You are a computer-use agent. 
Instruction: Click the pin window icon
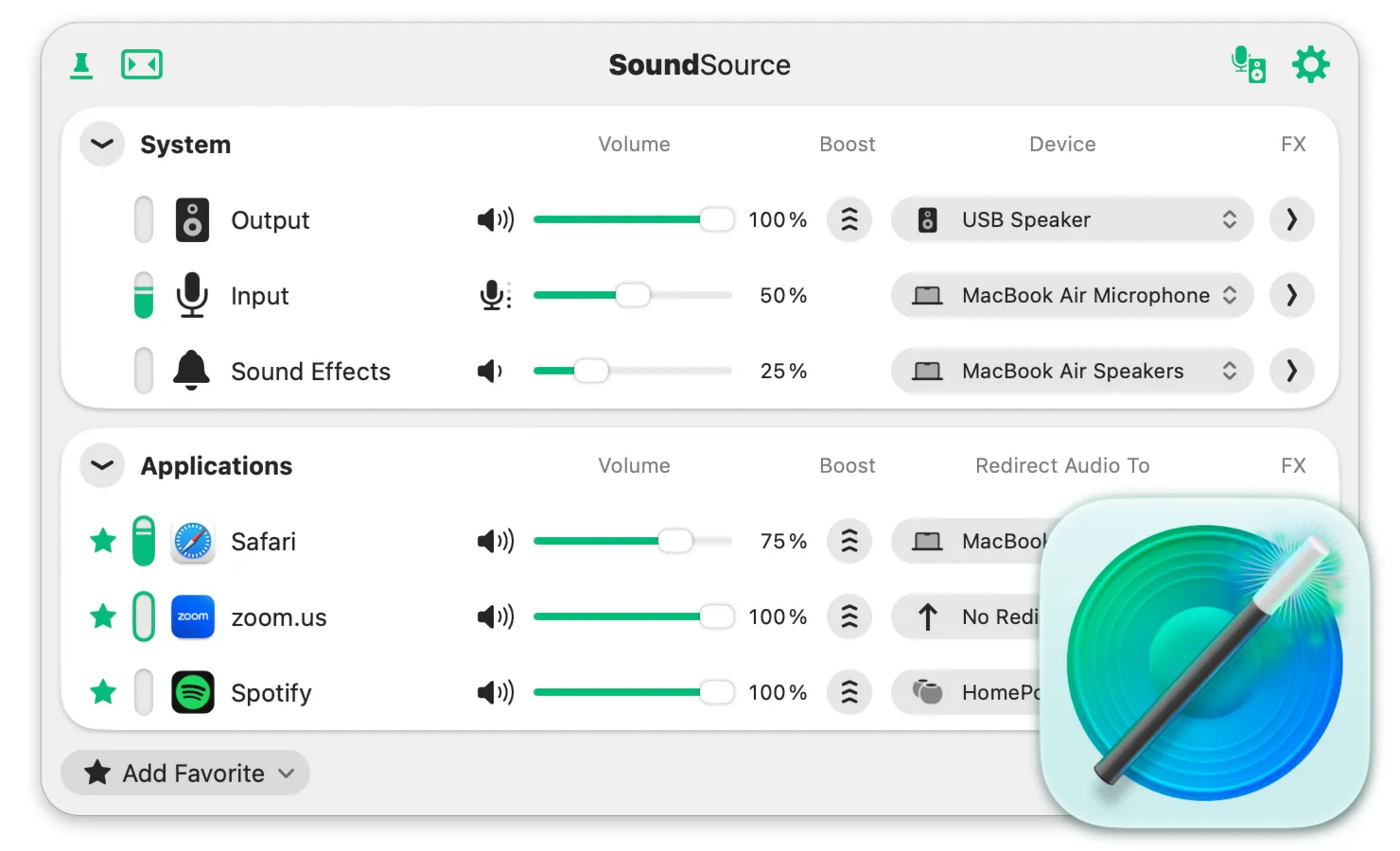point(81,65)
